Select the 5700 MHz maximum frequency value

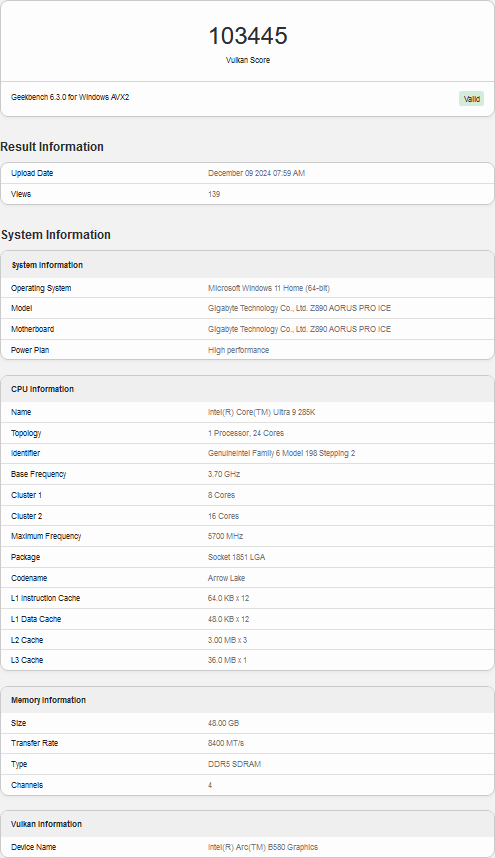coord(225,536)
